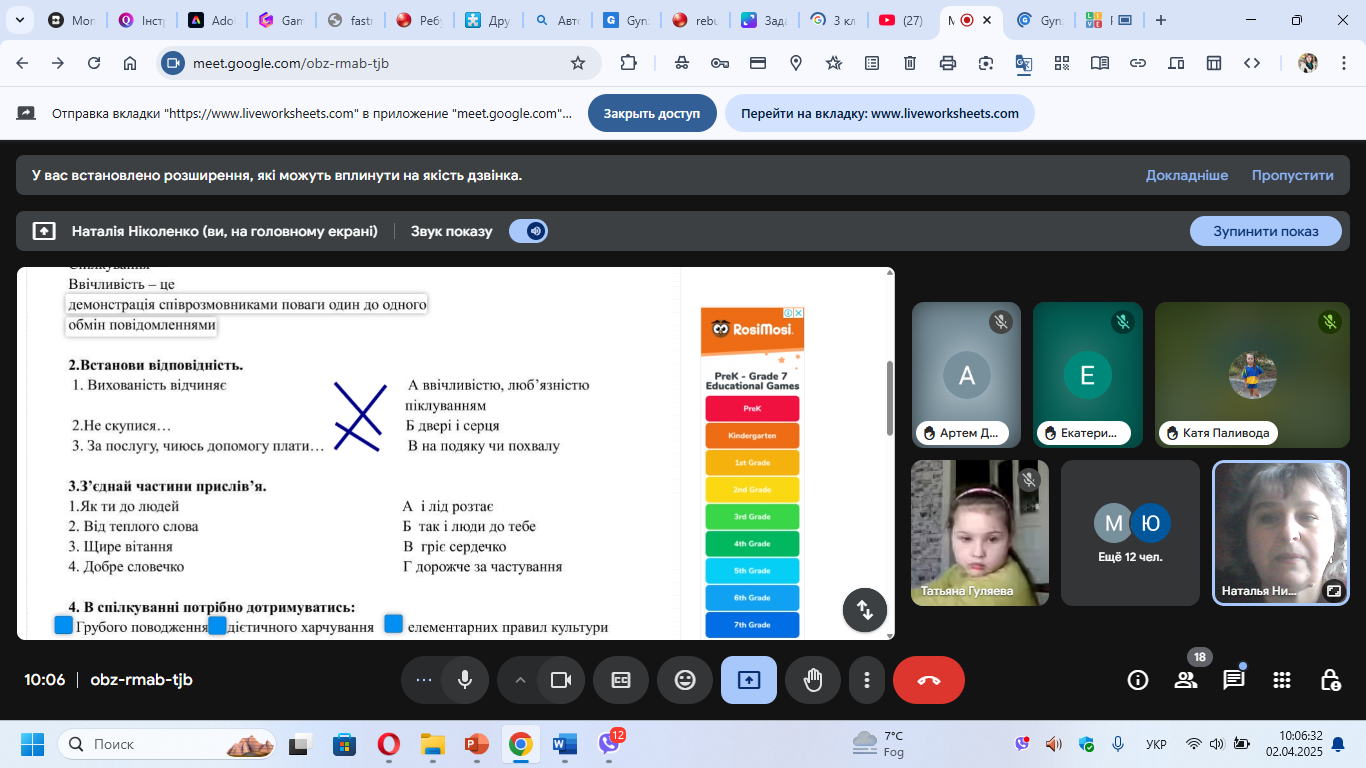Switch to the Друк browser tab
This screenshot has height=768, width=1366.
(x=487, y=20)
